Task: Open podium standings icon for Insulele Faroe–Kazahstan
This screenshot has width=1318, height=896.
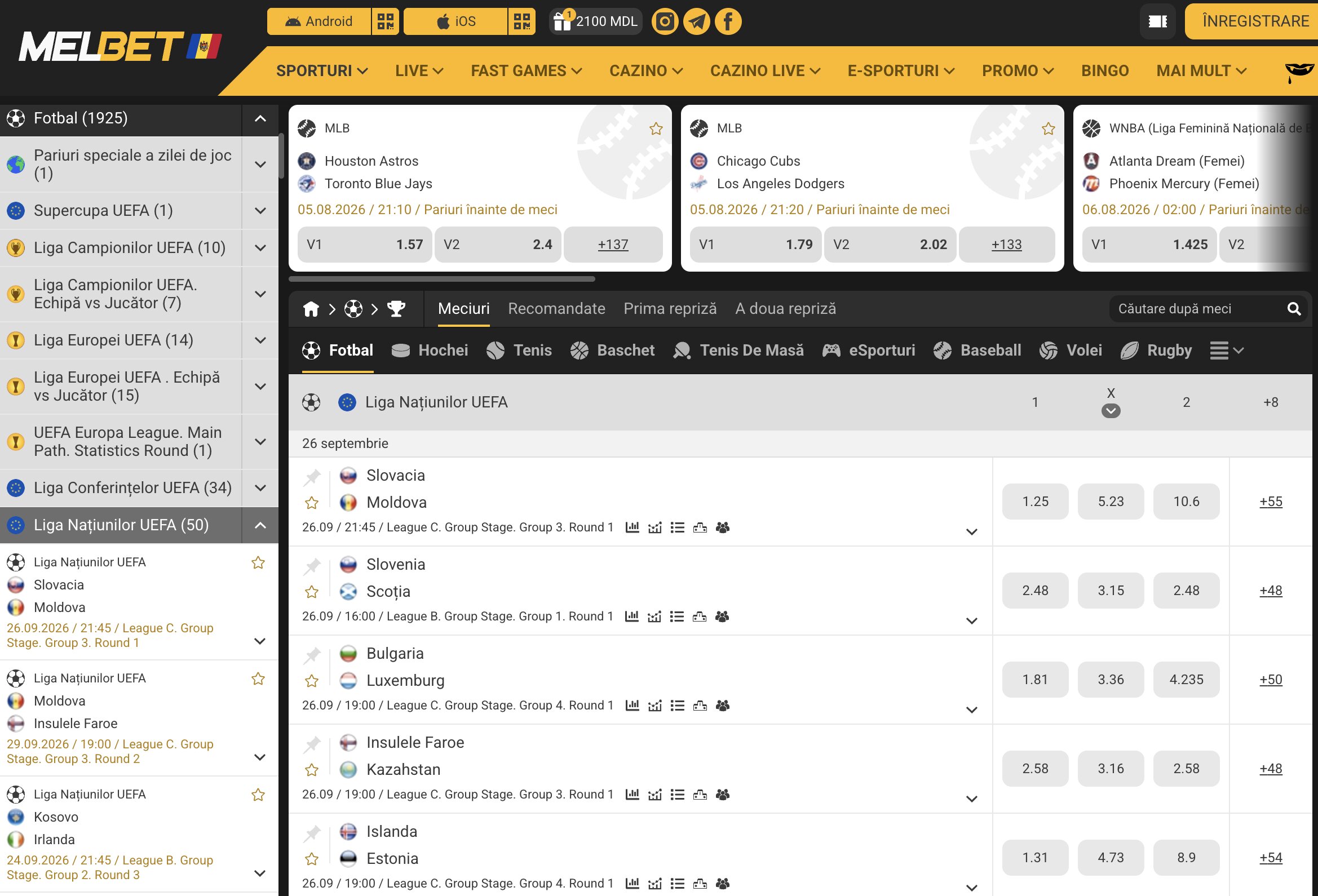Action: [700, 795]
